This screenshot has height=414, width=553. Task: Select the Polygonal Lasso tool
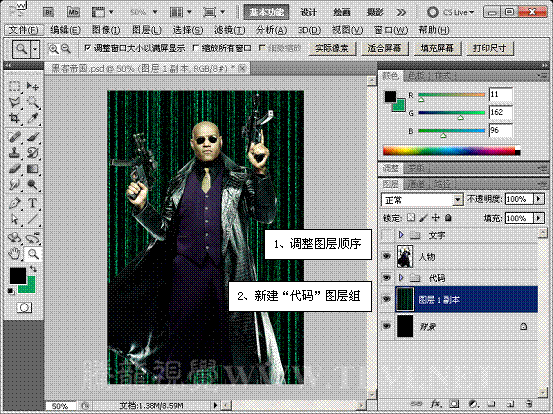coord(14,102)
